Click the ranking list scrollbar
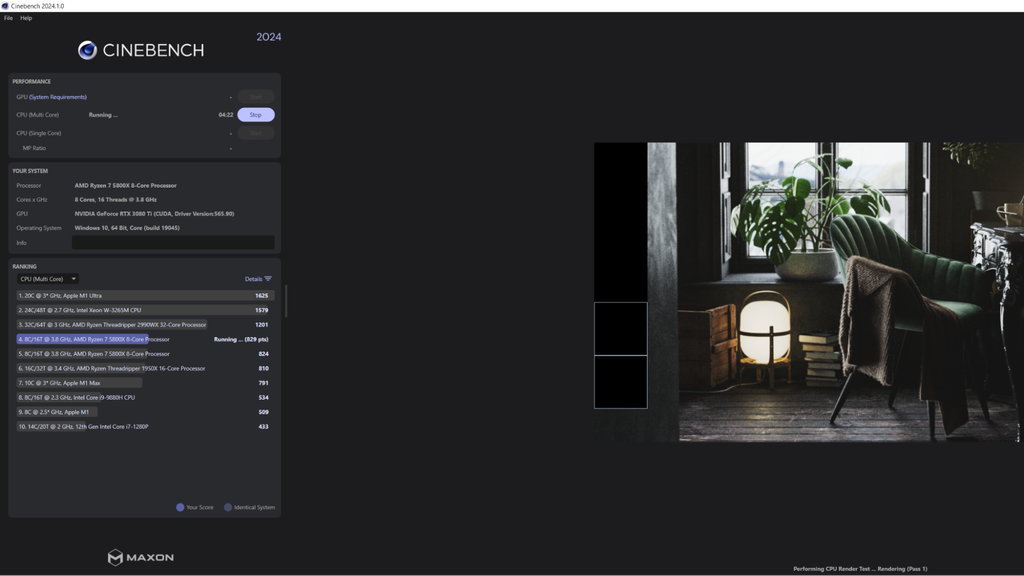Viewport: 1024px width, 576px height. tap(286, 301)
